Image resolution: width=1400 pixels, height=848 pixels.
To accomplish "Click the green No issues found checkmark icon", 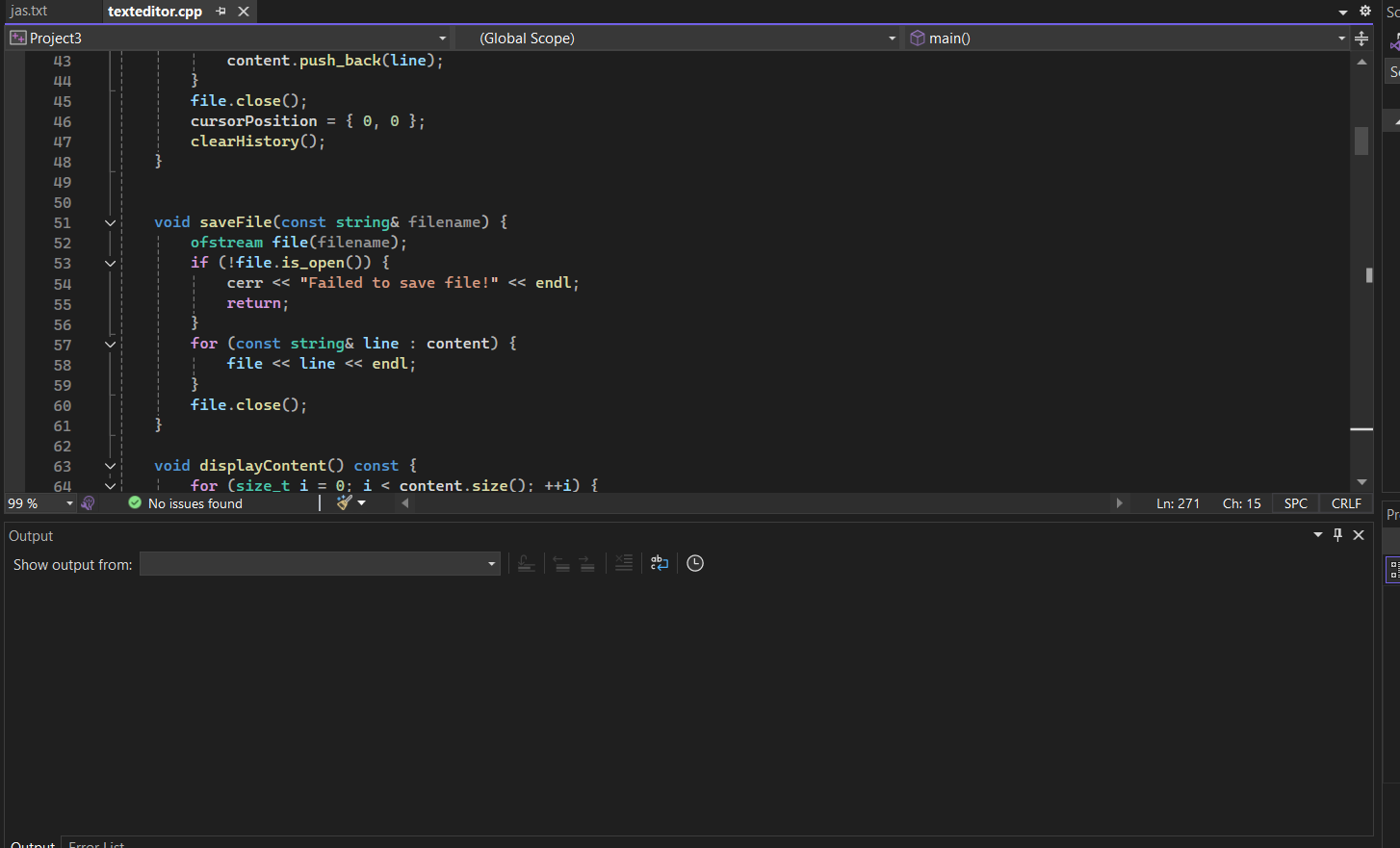I will 135,503.
